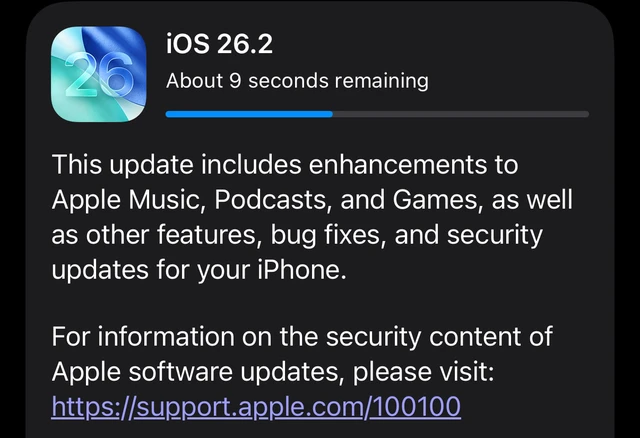This screenshot has height=438, width=640.
Task: Tap the word iPhone. ending first paragraph
Action: (x=302, y=270)
